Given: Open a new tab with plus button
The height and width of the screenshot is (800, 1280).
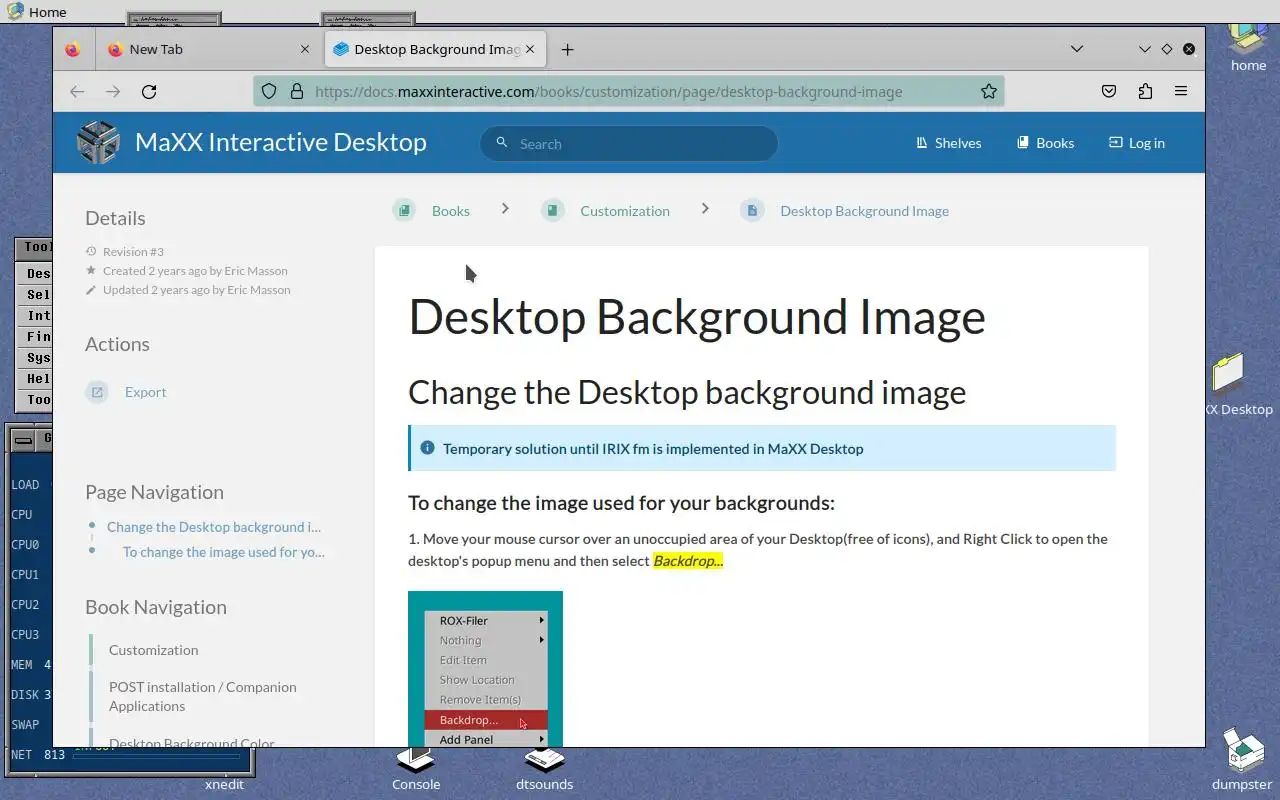Looking at the screenshot, I should (x=567, y=49).
